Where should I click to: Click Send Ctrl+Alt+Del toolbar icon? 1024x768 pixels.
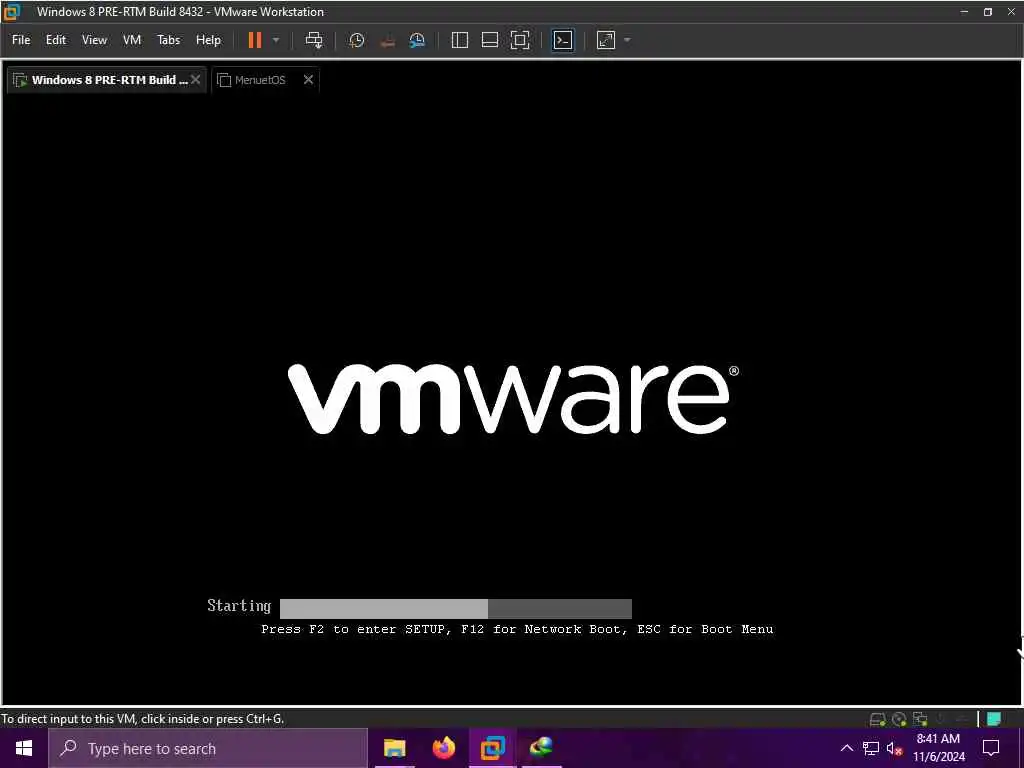click(x=314, y=40)
